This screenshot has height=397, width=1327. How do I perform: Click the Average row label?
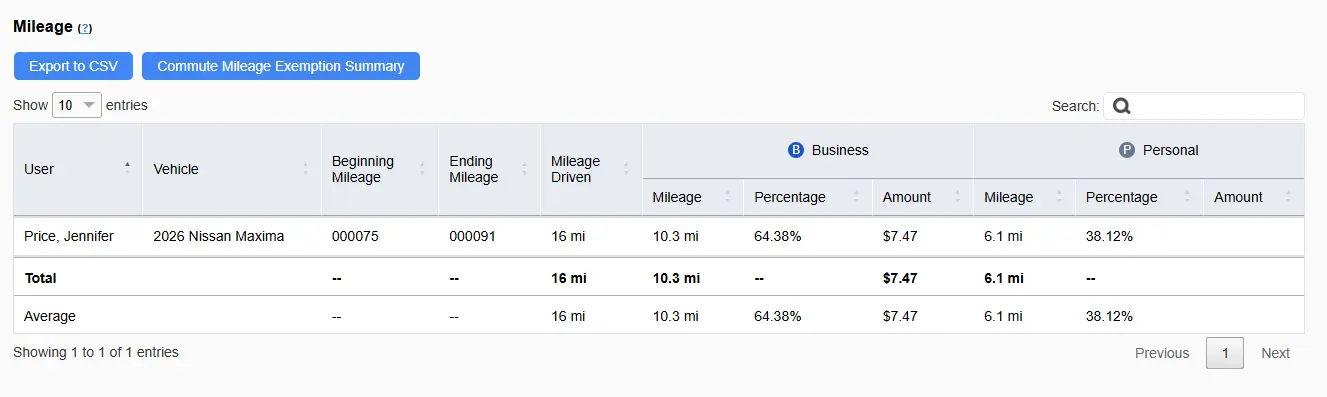click(50, 316)
